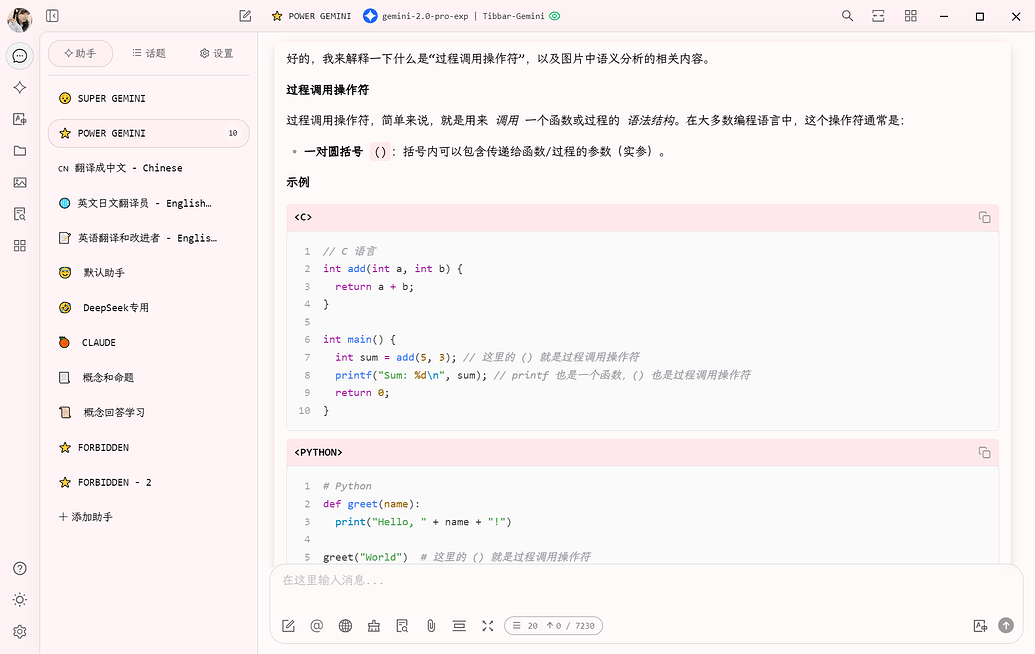Click the @ mention model icon
Image resolution: width=1035 pixels, height=654 pixels.
click(317, 626)
